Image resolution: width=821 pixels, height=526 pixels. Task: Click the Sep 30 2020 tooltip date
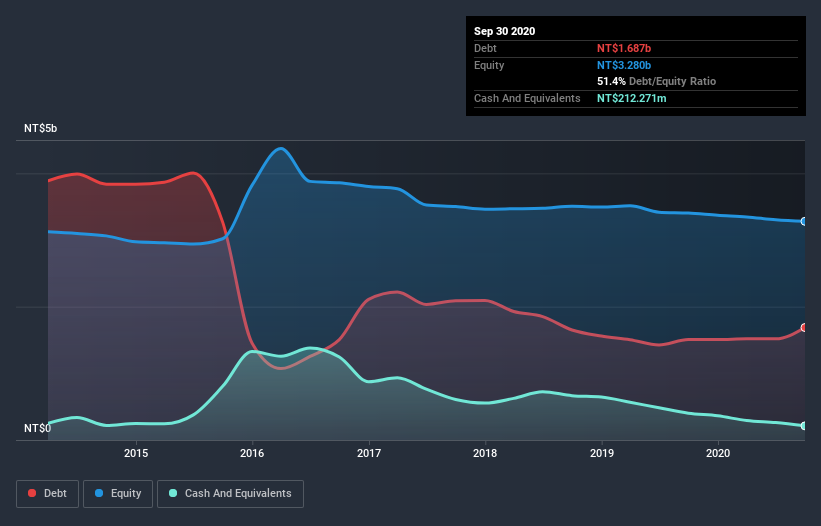504,31
